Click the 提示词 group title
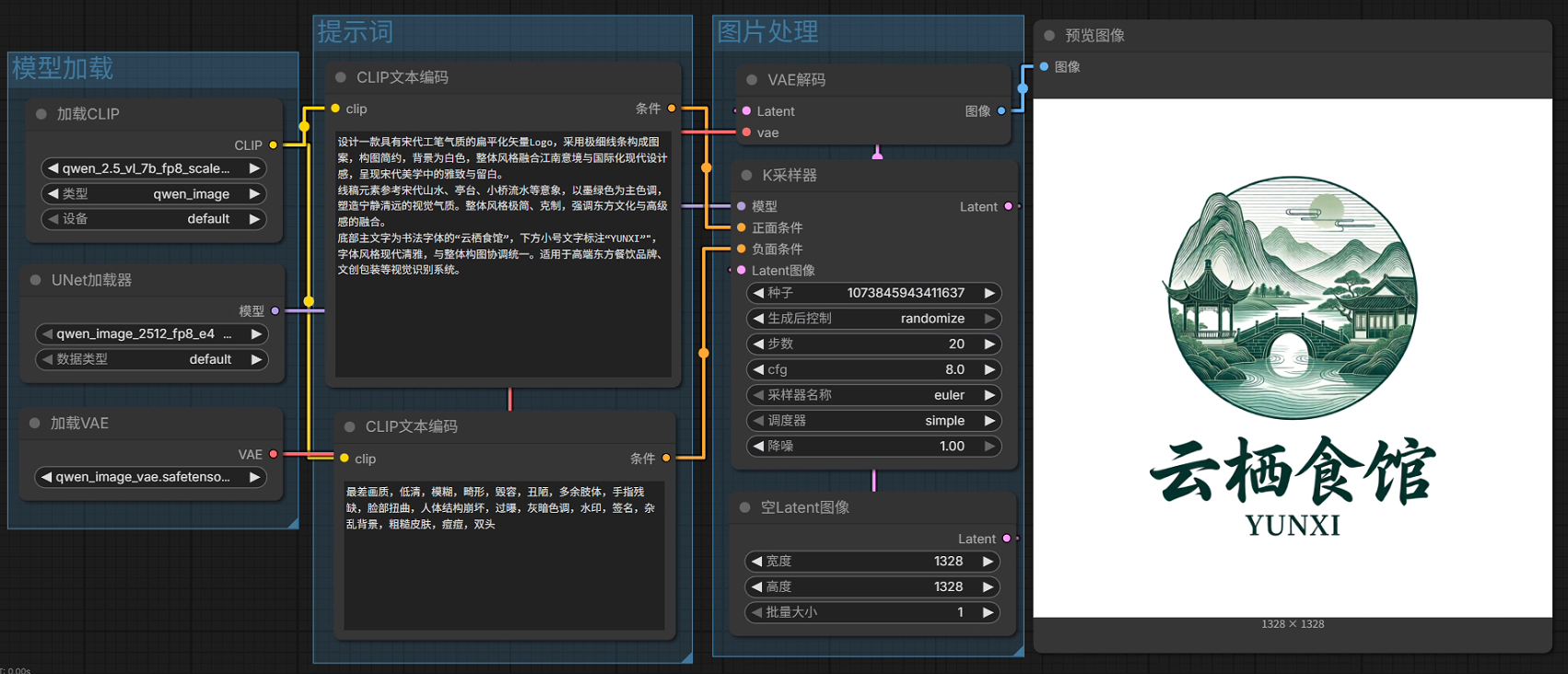Screen dimensions: 1568x674 (356, 32)
